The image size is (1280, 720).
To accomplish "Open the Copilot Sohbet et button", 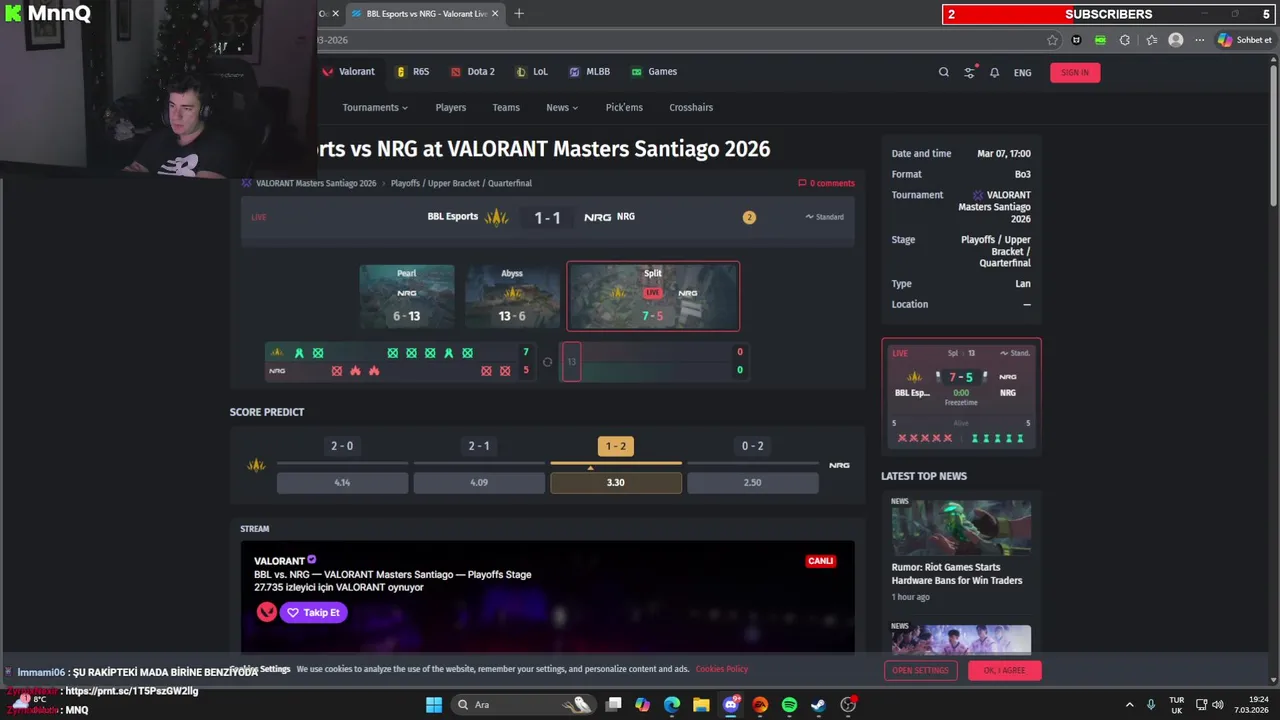I will pyautogui.click(x=1244, y=40).
